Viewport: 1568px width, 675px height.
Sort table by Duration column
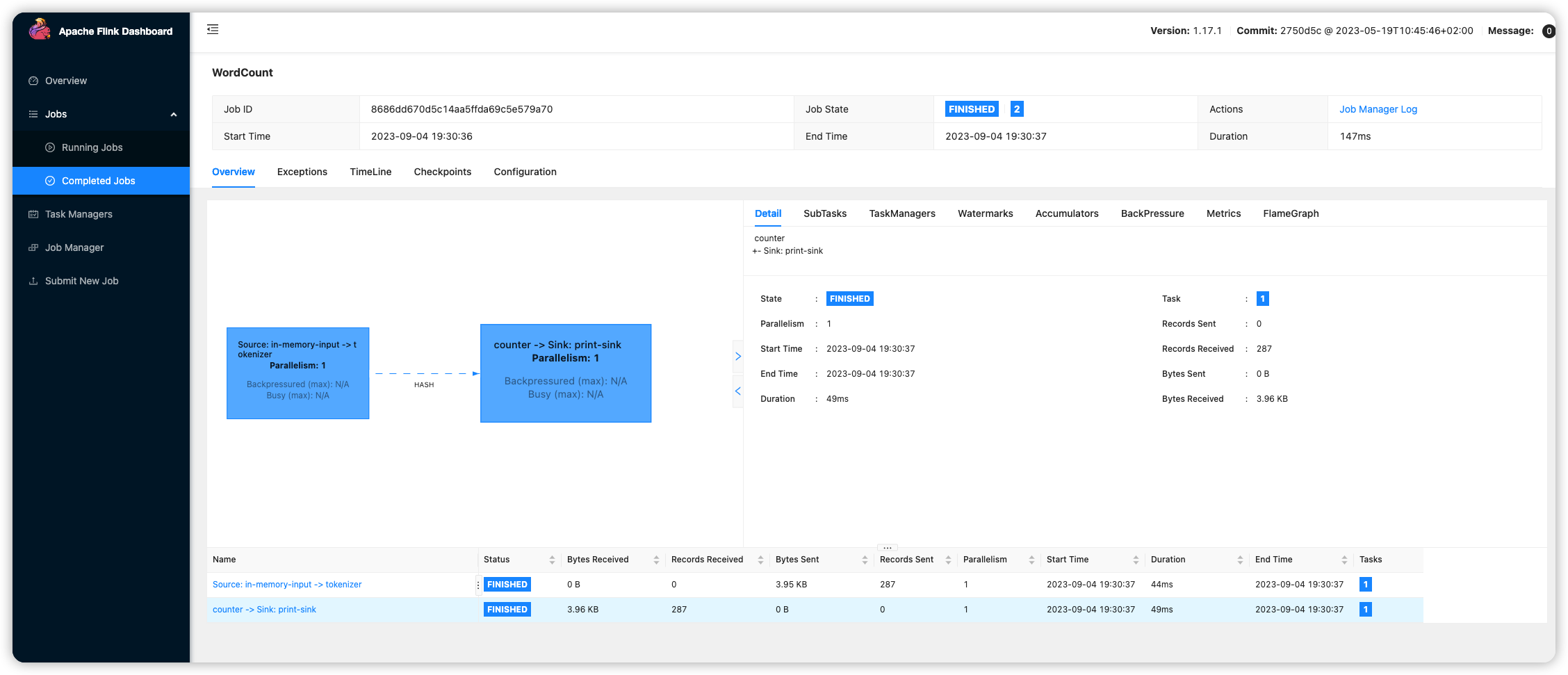tap(1239, 560)
